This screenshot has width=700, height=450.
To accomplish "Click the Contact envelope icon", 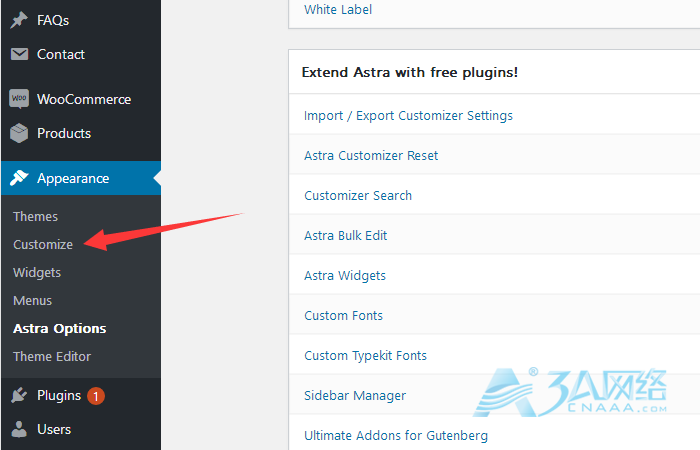I will click(19, 55).
